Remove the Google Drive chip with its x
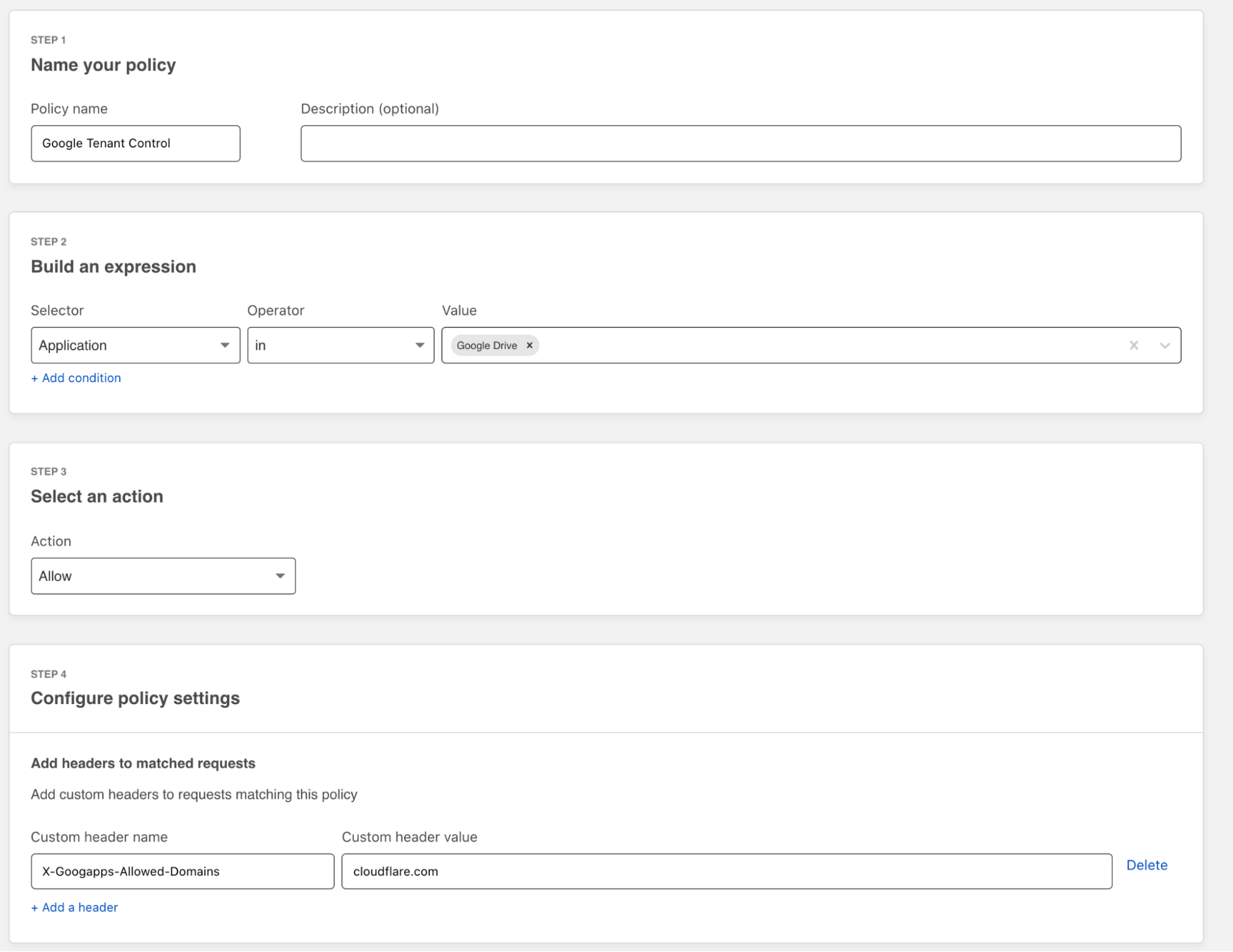This screenshot has width=1233, height=952. coord(529,345)
